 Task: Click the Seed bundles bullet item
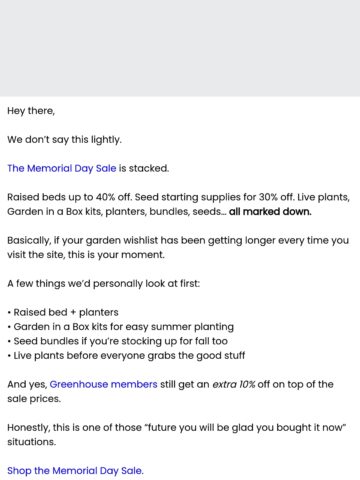(118, 341)
